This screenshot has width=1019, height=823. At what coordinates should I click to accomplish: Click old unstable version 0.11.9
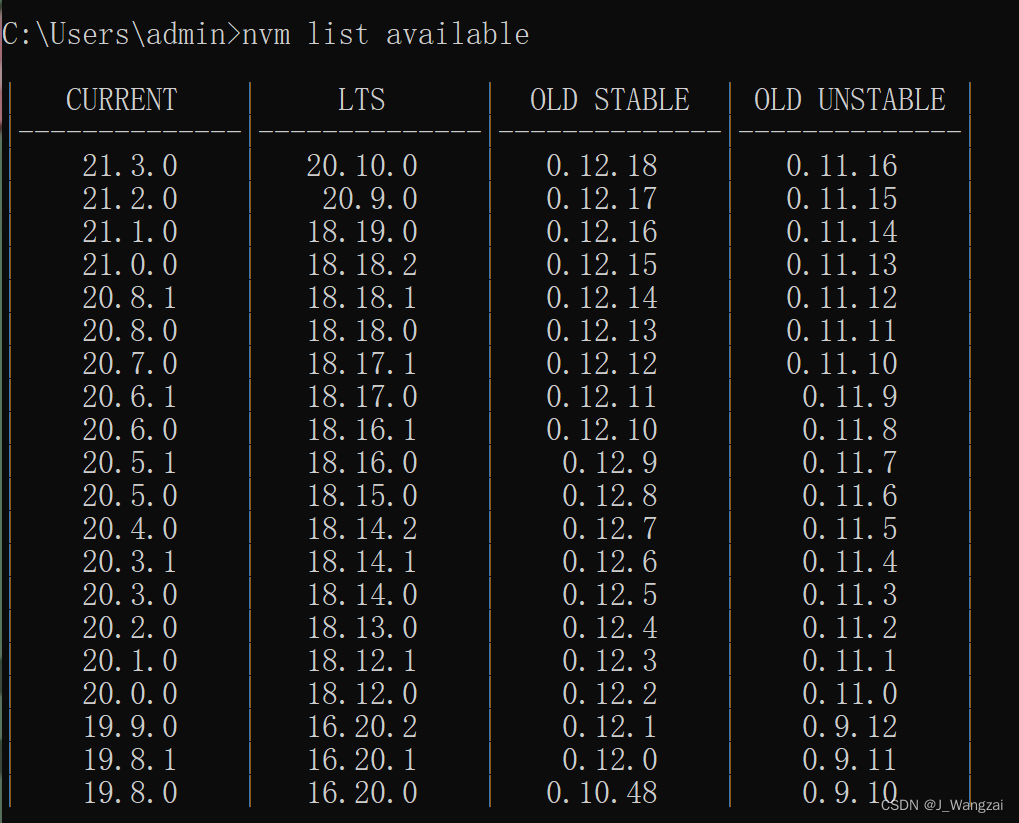(849, 397)
